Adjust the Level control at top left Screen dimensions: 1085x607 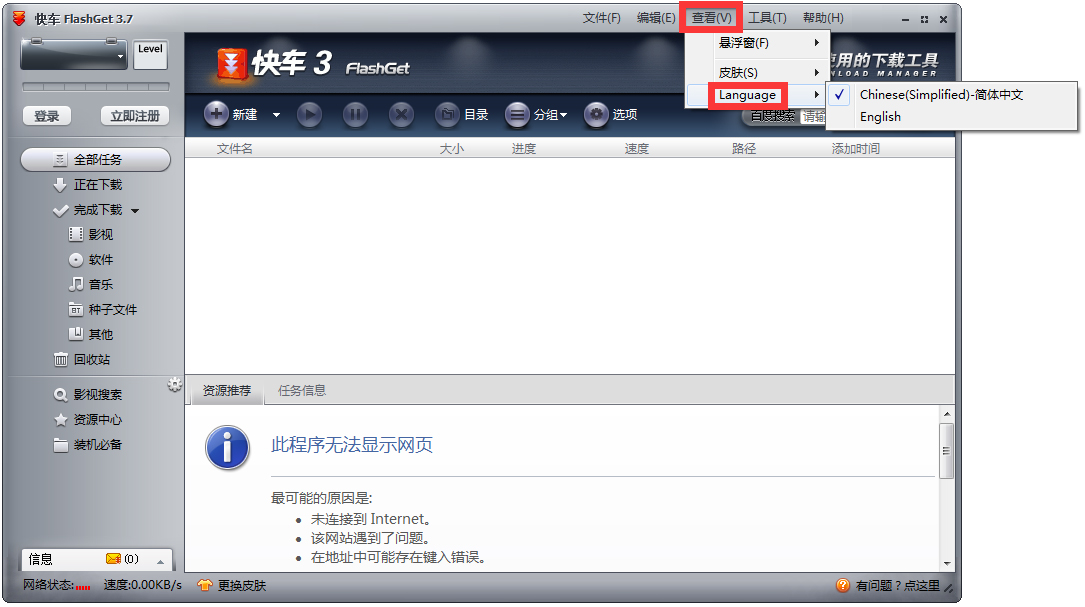[150, 53]
